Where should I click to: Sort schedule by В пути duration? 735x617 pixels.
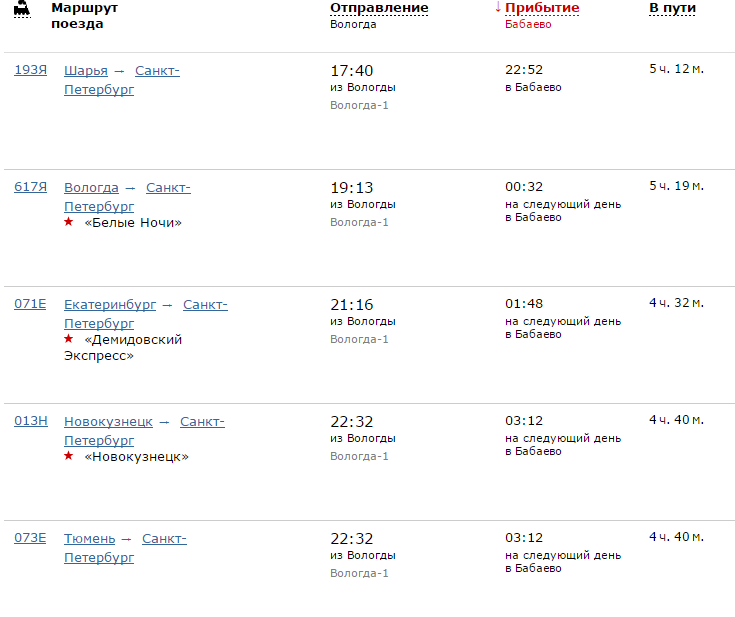click(672, 8)
